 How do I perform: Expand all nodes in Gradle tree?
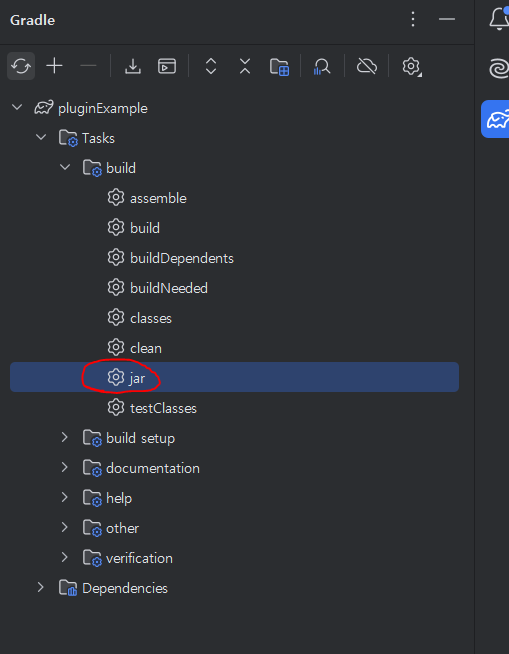[x=211, y=66]
